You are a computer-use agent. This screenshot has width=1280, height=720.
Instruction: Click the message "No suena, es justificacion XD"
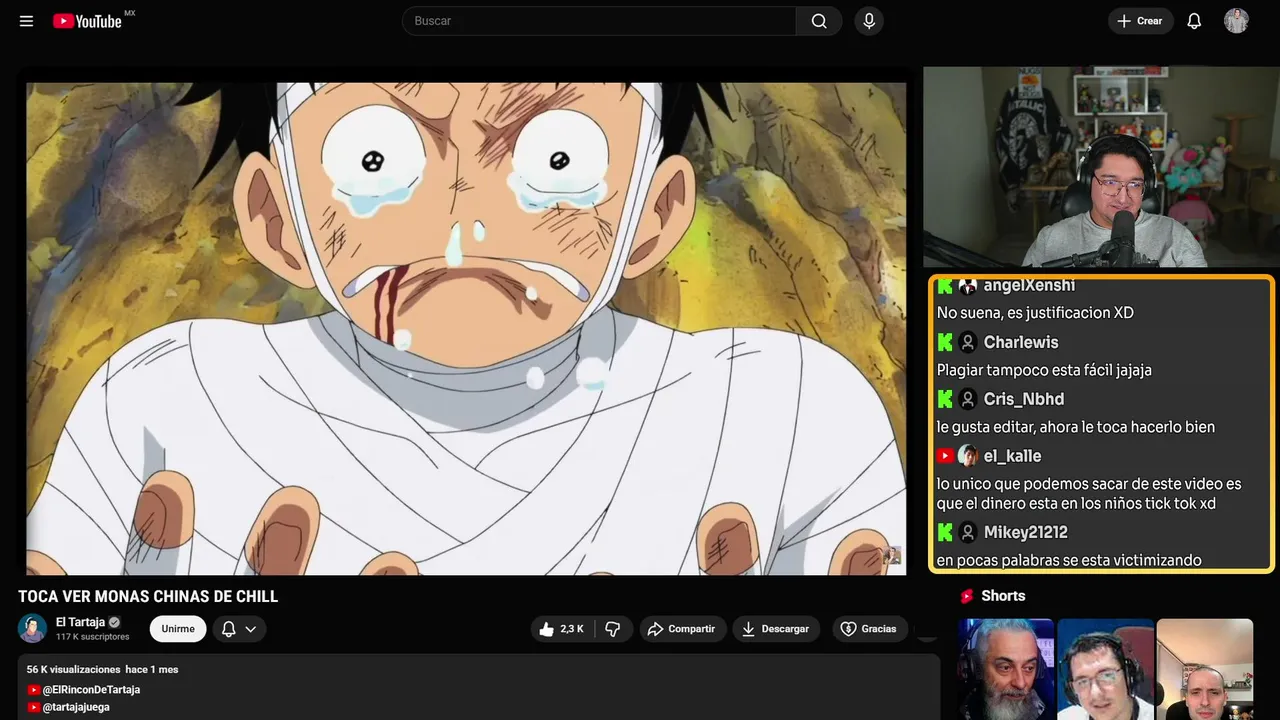[x=1035, y=313]
